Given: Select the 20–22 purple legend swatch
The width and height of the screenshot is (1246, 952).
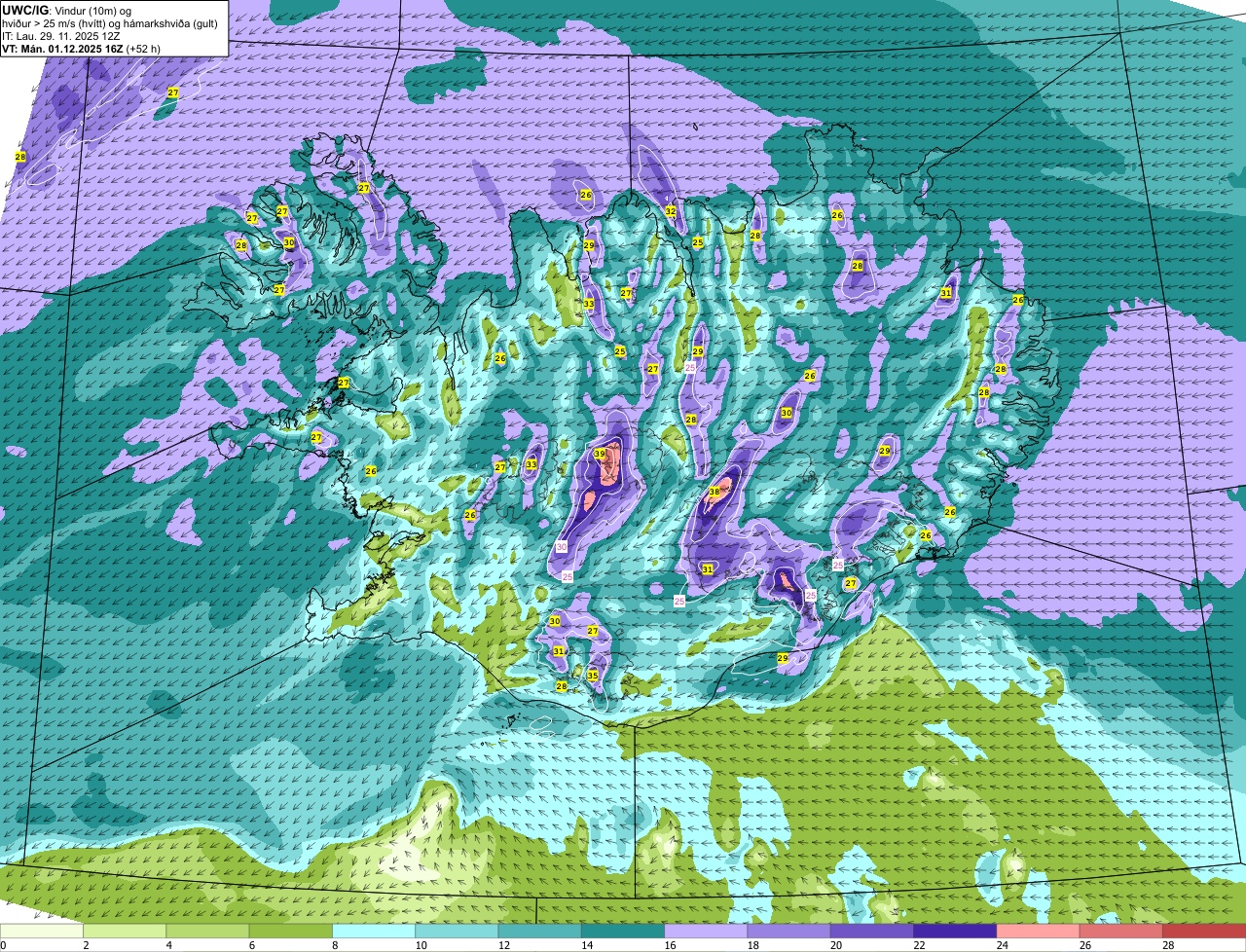Looking at the screenshot, I should click(x=872, y=932).
